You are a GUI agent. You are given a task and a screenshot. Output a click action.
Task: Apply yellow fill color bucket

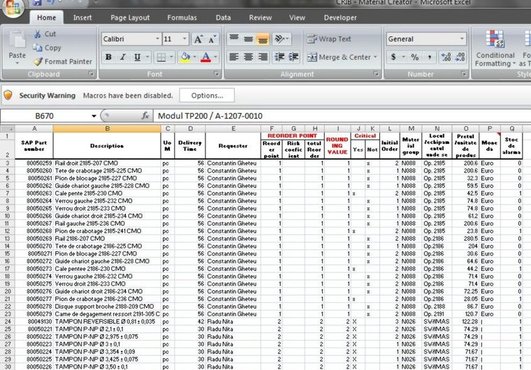point(185,57)
